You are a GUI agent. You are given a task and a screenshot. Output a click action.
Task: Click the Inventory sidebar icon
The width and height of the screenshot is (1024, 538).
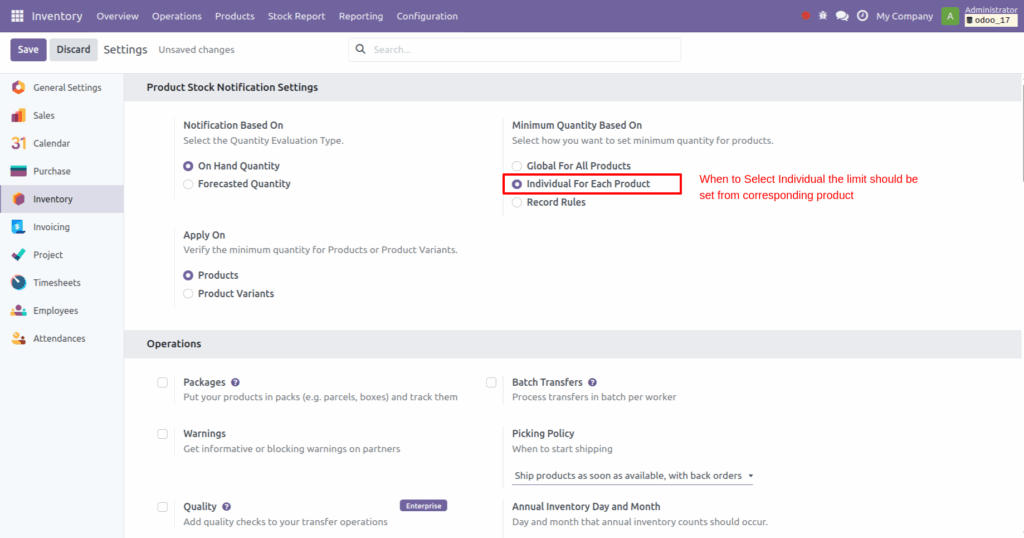[x=18, y=199]
